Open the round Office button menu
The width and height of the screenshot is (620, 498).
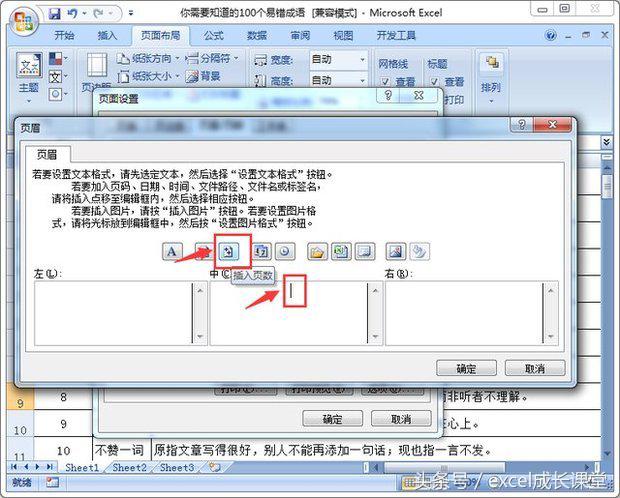click(x=23, y=21)
